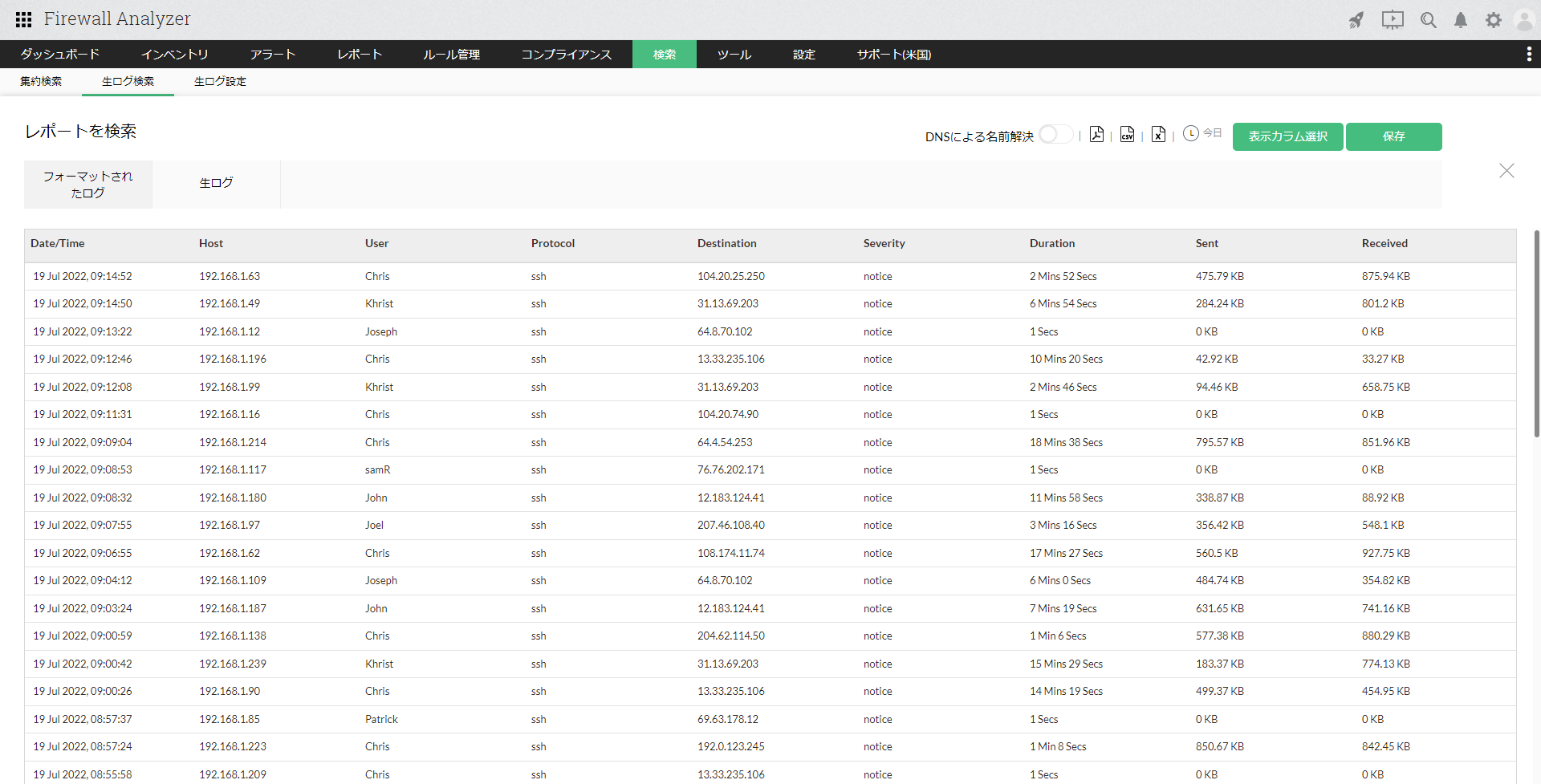The height and width of the screenshot is (784, 1541).
Task: Open the apps grid launcher icon
Action: pyautogui.click(x=23, y=19)
